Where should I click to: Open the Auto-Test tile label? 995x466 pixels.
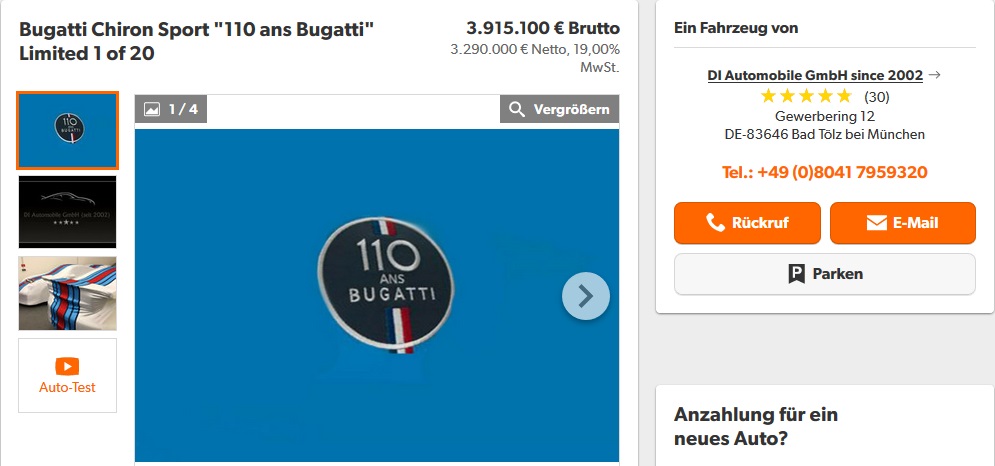coord(67,387)
